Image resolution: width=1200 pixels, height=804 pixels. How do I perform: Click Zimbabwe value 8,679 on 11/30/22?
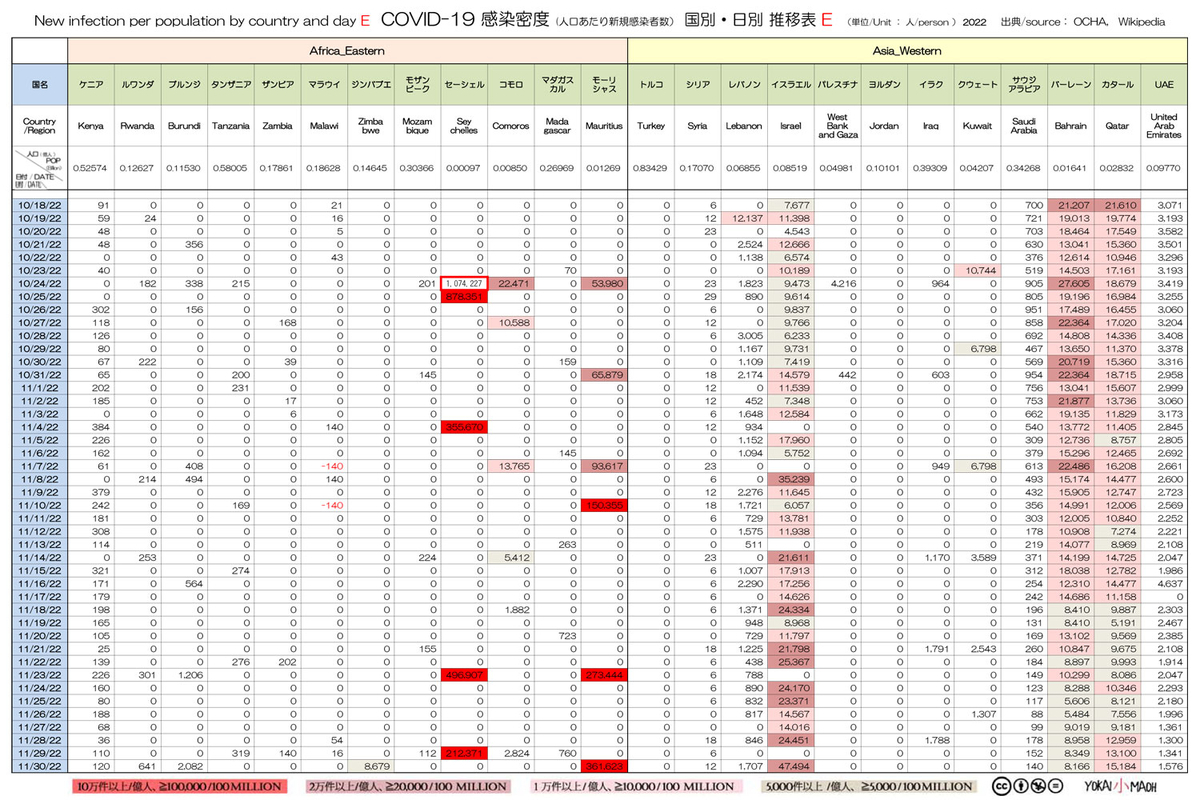pyautogui.click(x=370, y=764)
